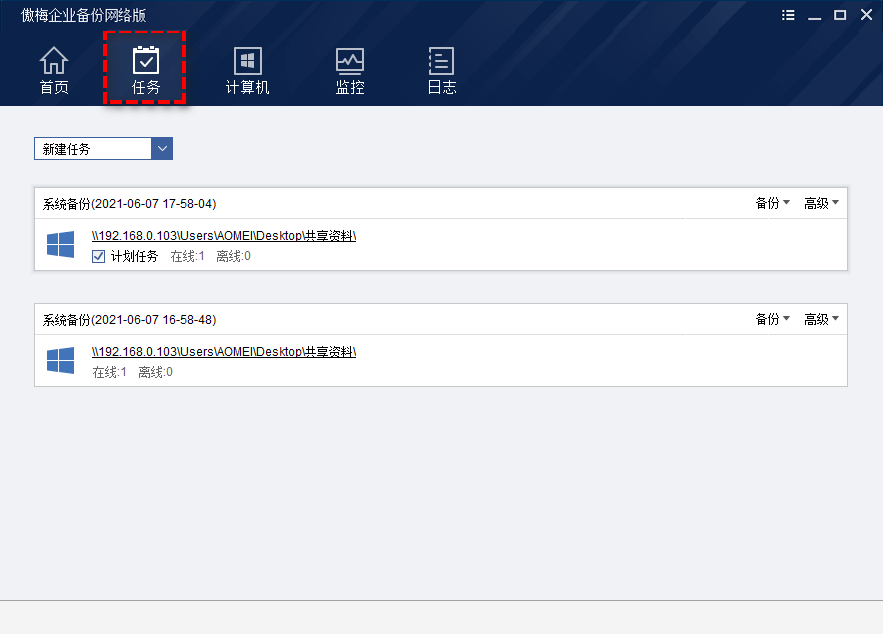This screenshot has height=634, width=883.
Task: Click Windows logo of 17-58-04 backup task
Action: pyautogui.click(x=60, y=244)
